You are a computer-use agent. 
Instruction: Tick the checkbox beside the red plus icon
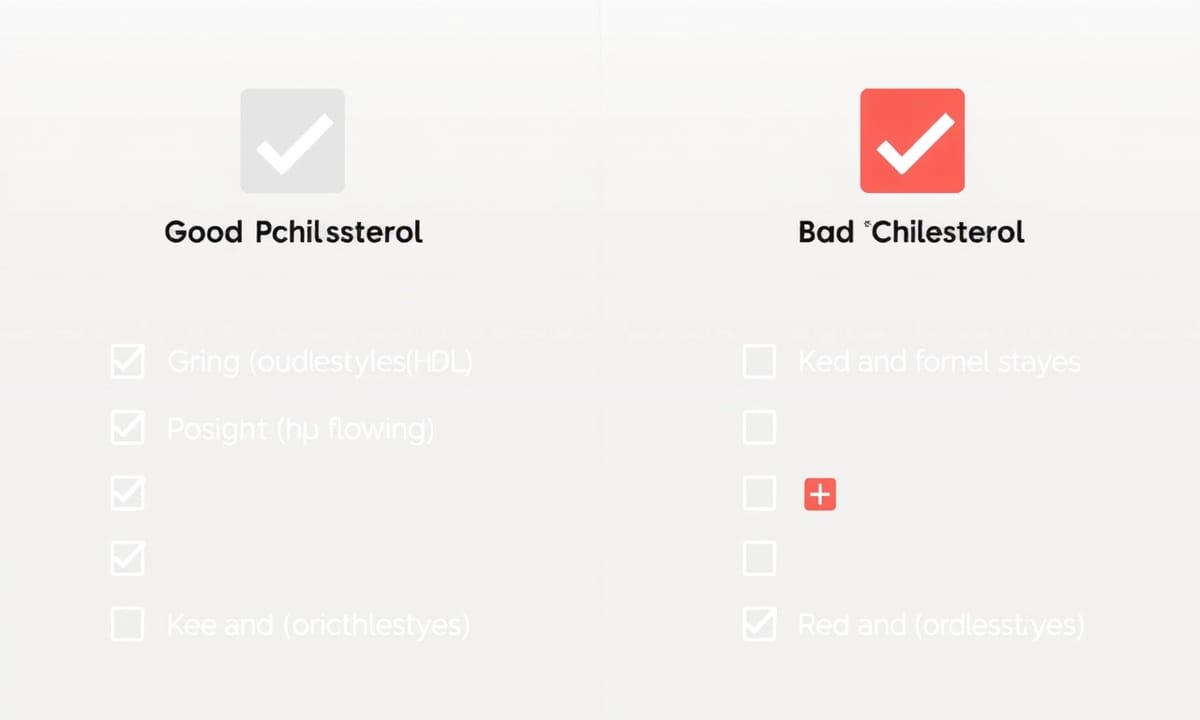click(x=760, y=494)
